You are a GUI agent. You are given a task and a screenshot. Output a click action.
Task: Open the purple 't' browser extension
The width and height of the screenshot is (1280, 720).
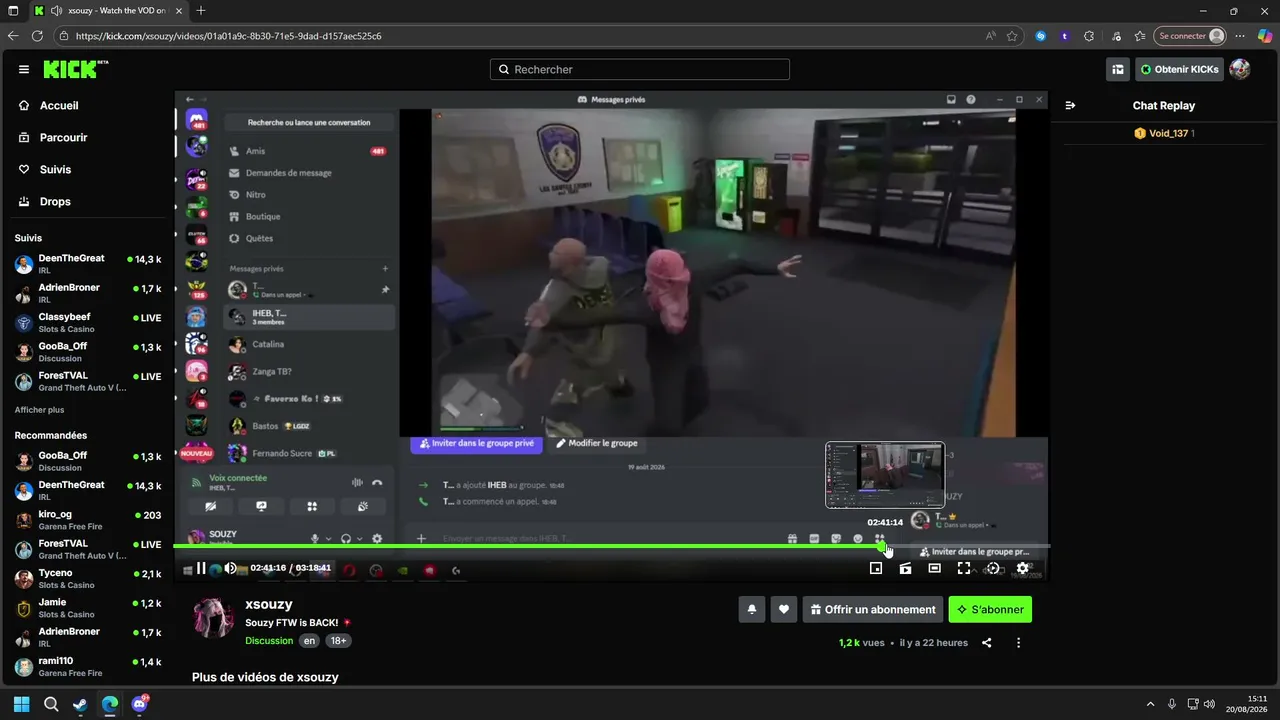[1065, 36]
